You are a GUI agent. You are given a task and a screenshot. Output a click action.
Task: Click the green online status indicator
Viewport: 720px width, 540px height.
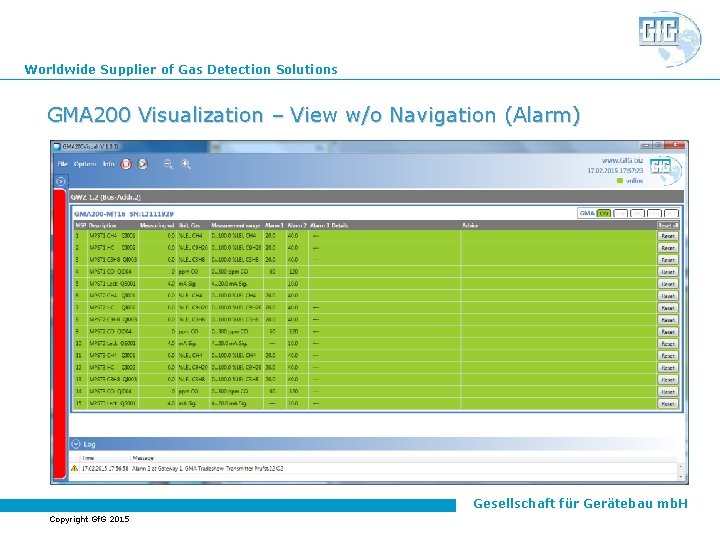tap(620, 181)
